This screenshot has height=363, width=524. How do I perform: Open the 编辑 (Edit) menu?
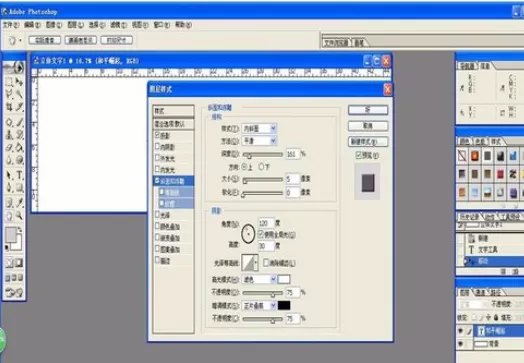pos(32,25)
